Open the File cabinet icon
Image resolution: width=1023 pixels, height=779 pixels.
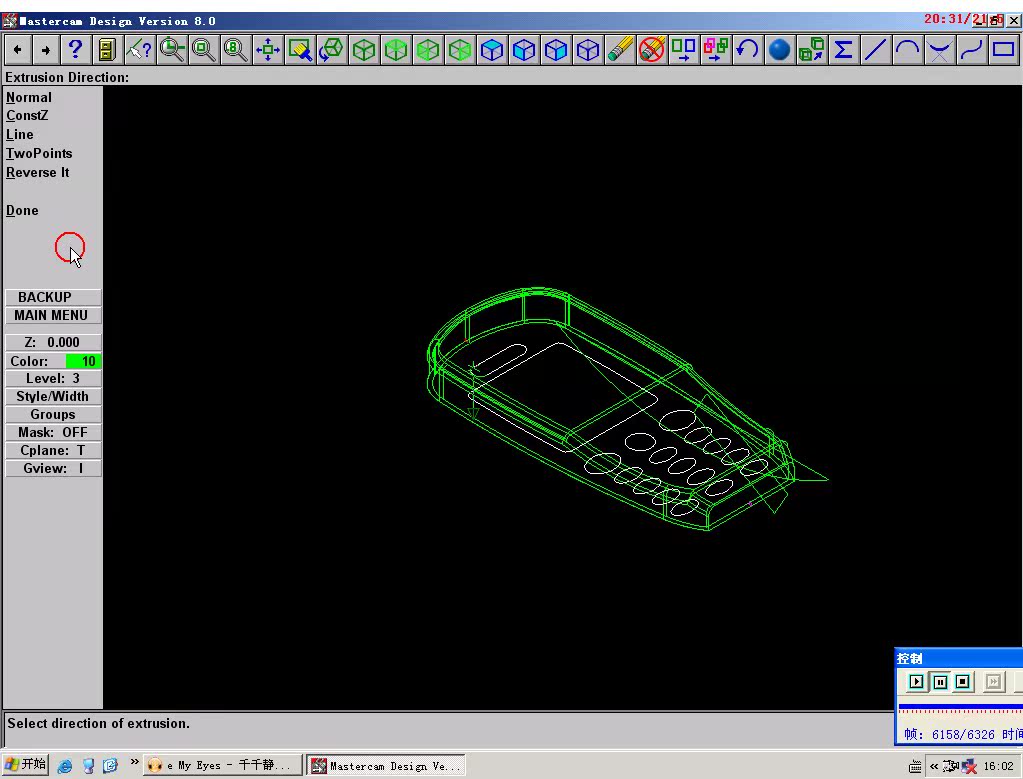[x=107, y=50]
